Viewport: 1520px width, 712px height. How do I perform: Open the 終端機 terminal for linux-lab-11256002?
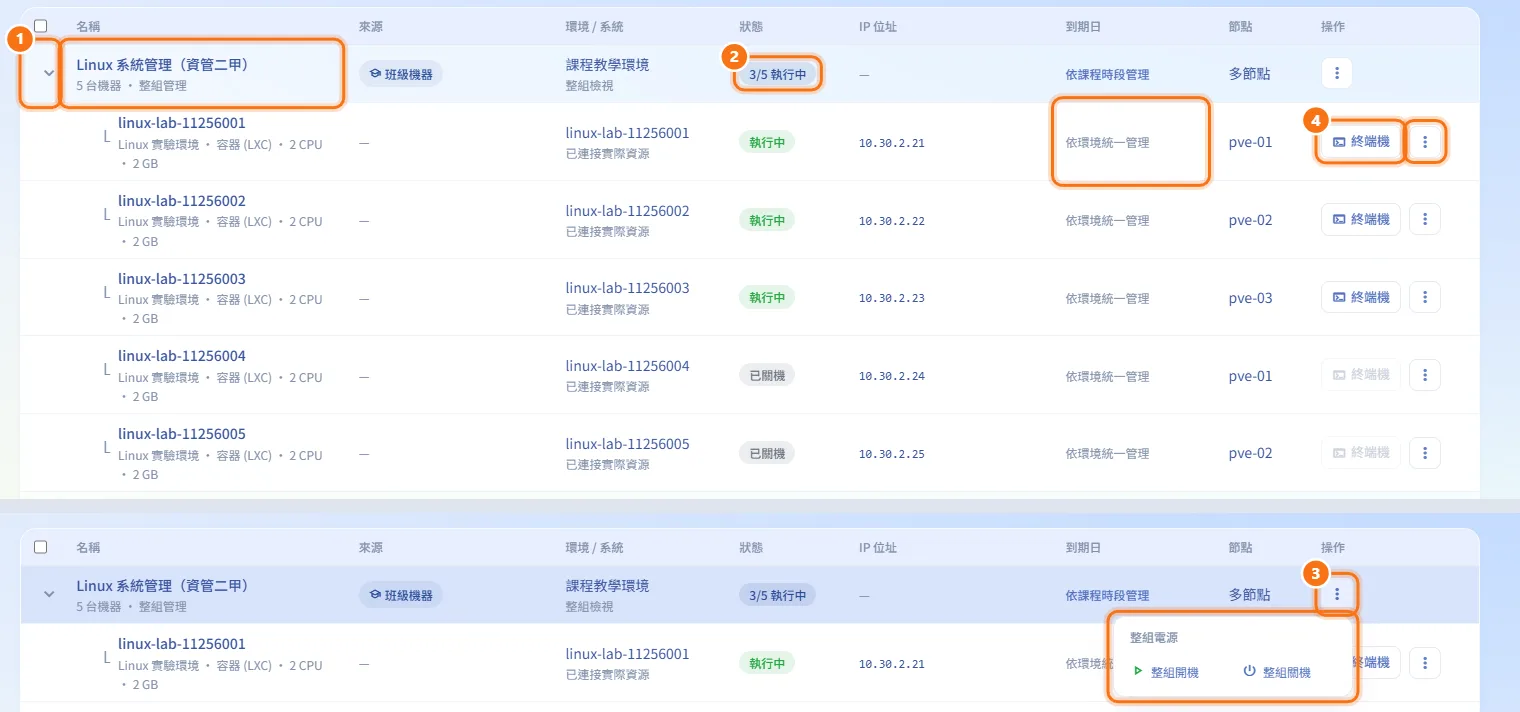[x=1361, y=219]
